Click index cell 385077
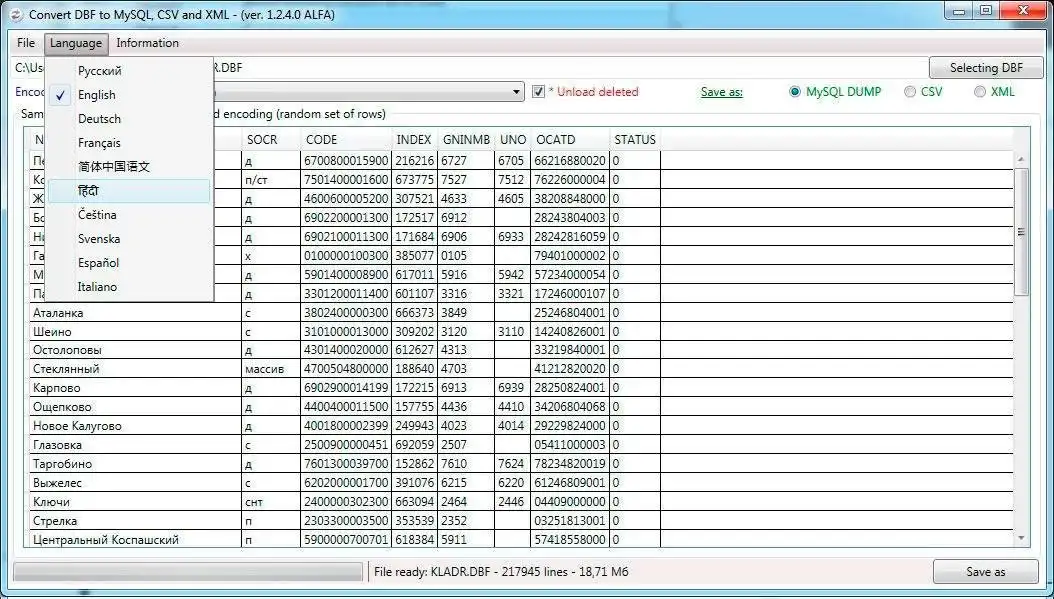The height and width of the screenshot is (599, 1054). point(415,255)
